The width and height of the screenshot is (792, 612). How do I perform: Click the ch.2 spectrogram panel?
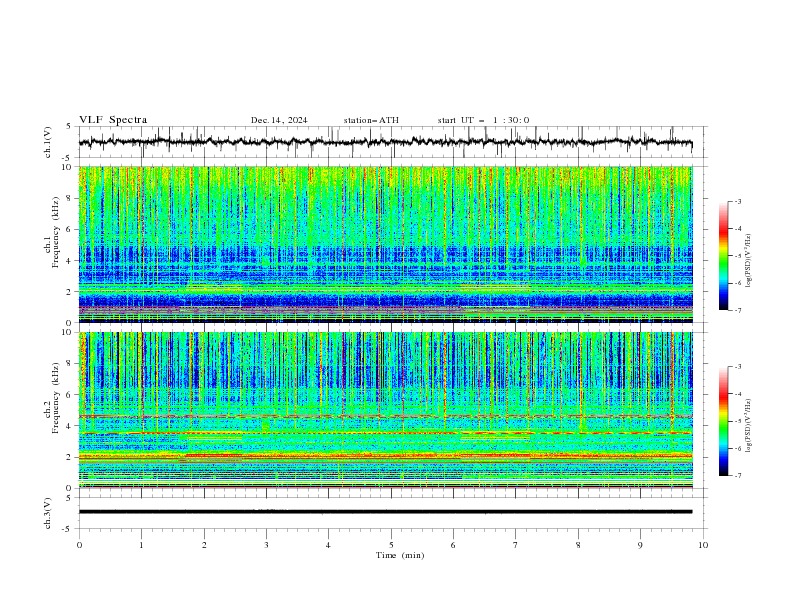[x=385, y=410]
